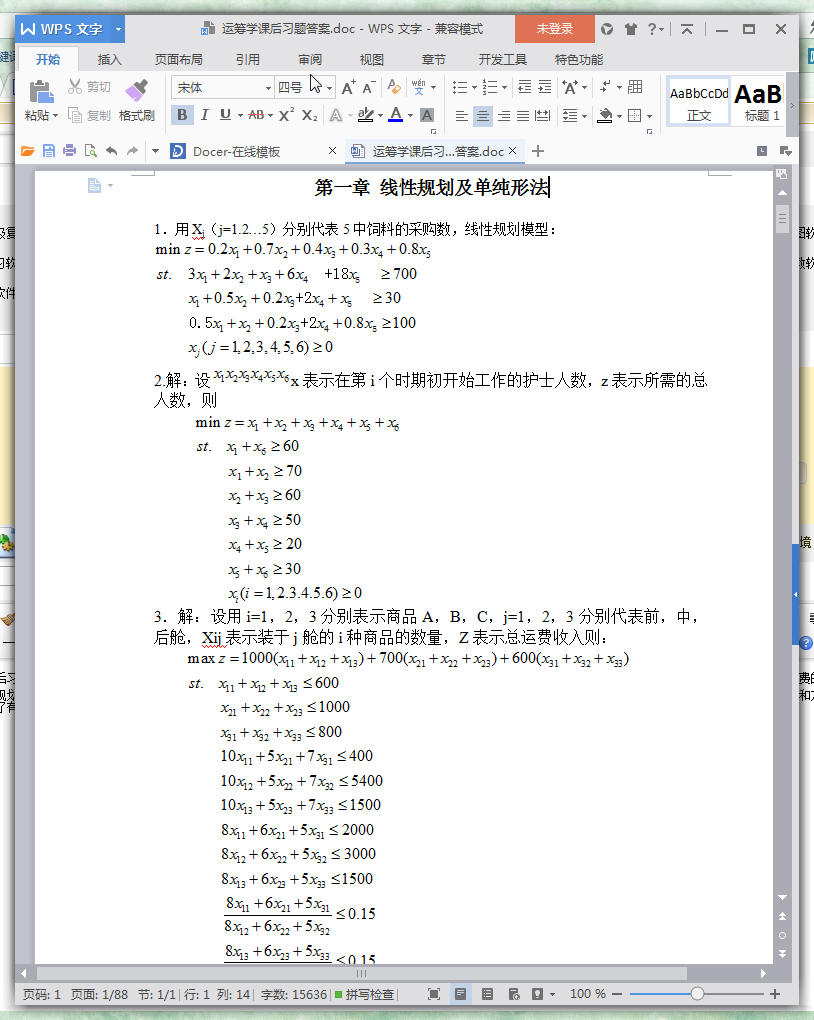This screenshot has width=814, height=1020.
Task: Open the 审阅 ribbon tab
Action: click(x=310, y=60)
